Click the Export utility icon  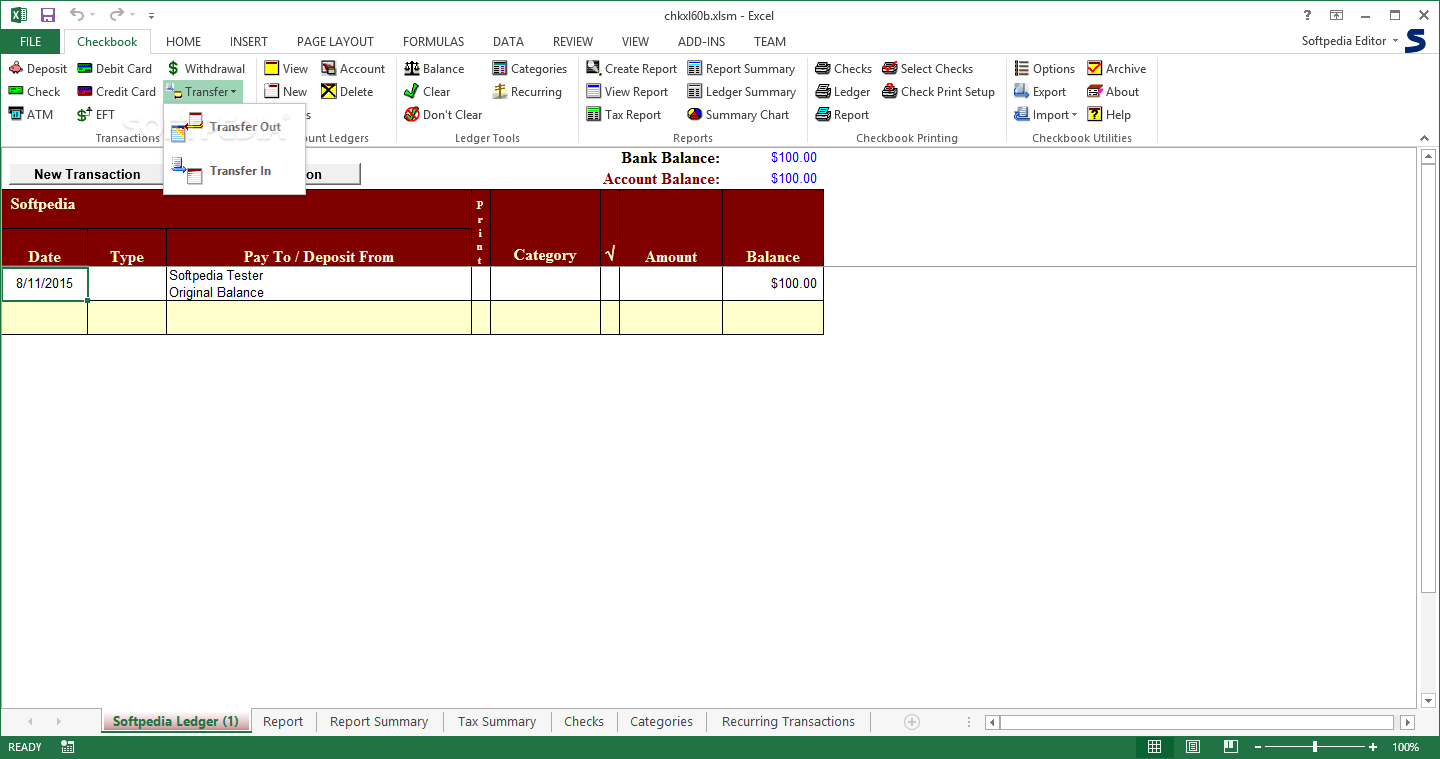click(x=1022, y=92)
